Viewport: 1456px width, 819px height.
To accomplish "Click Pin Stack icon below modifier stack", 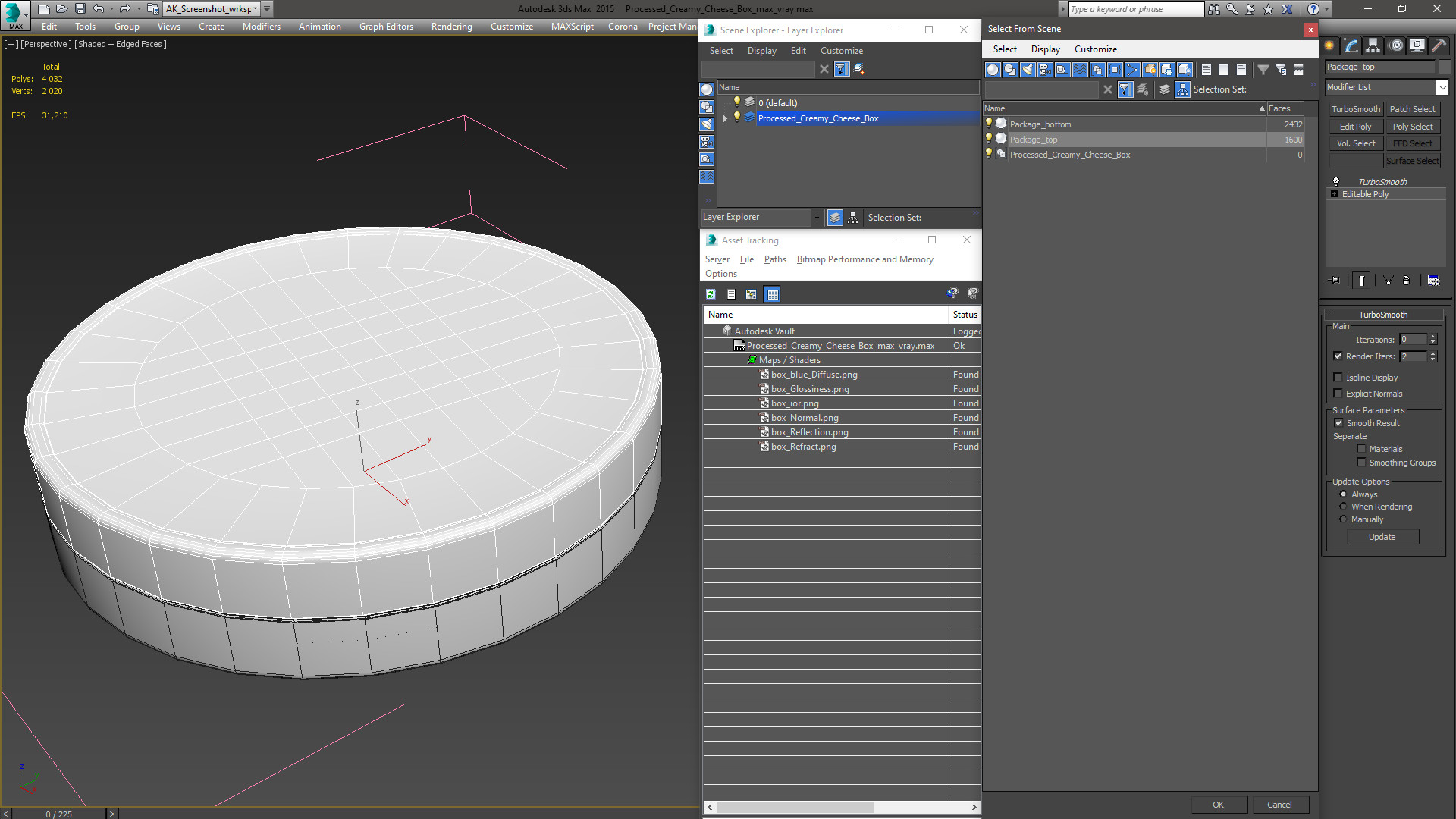I will point(1335,281).
